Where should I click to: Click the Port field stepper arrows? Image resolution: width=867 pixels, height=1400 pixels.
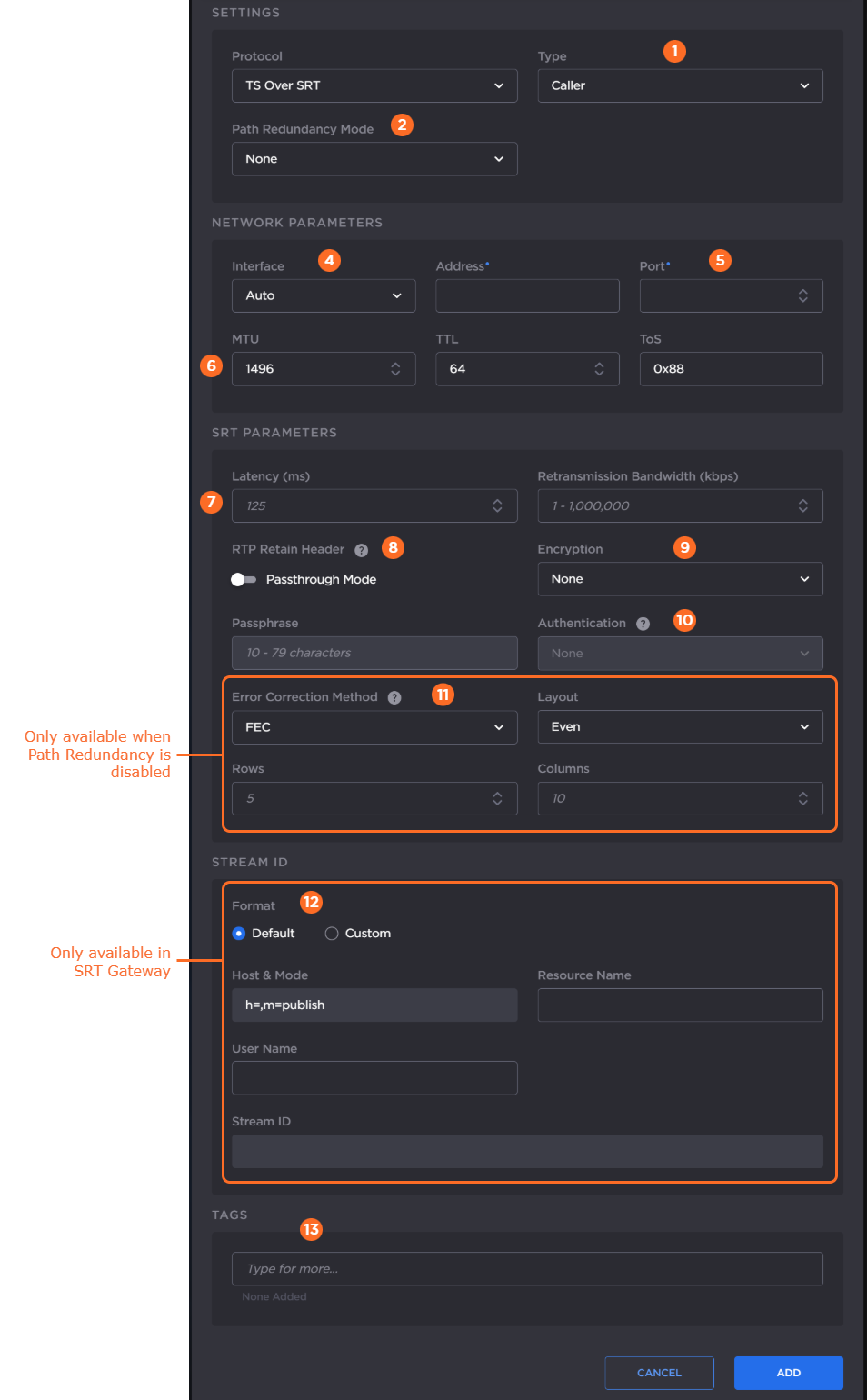coord(802,295)
